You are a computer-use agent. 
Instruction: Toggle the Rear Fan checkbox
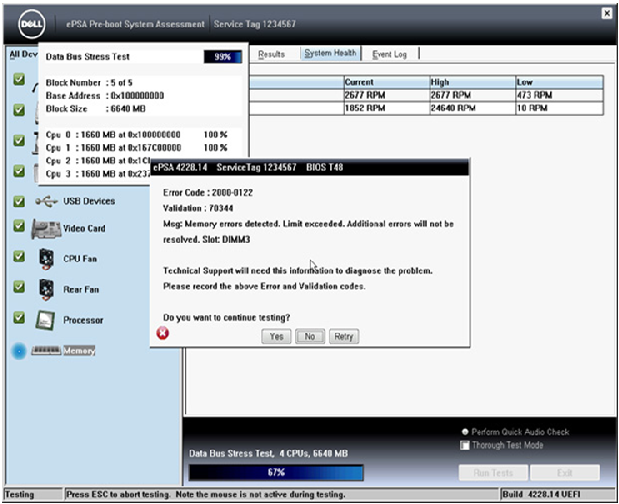point(19,287)
